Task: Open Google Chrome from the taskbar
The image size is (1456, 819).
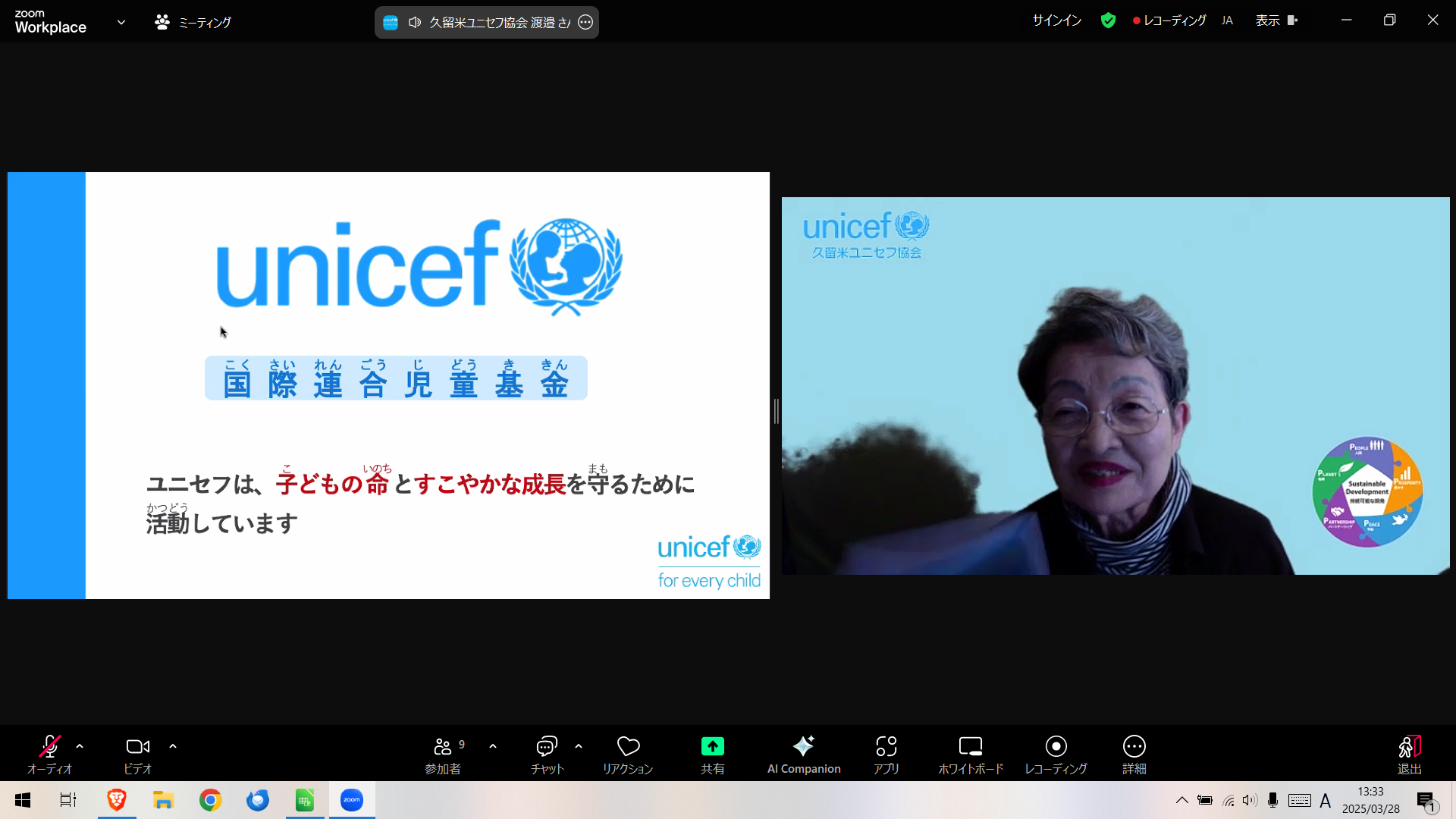Action: 211,800
